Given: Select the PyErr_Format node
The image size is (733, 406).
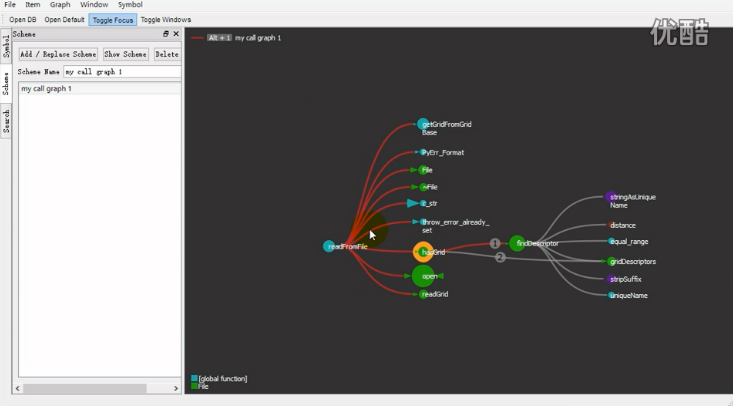Looking at the screenshot, I should (423, 152).
